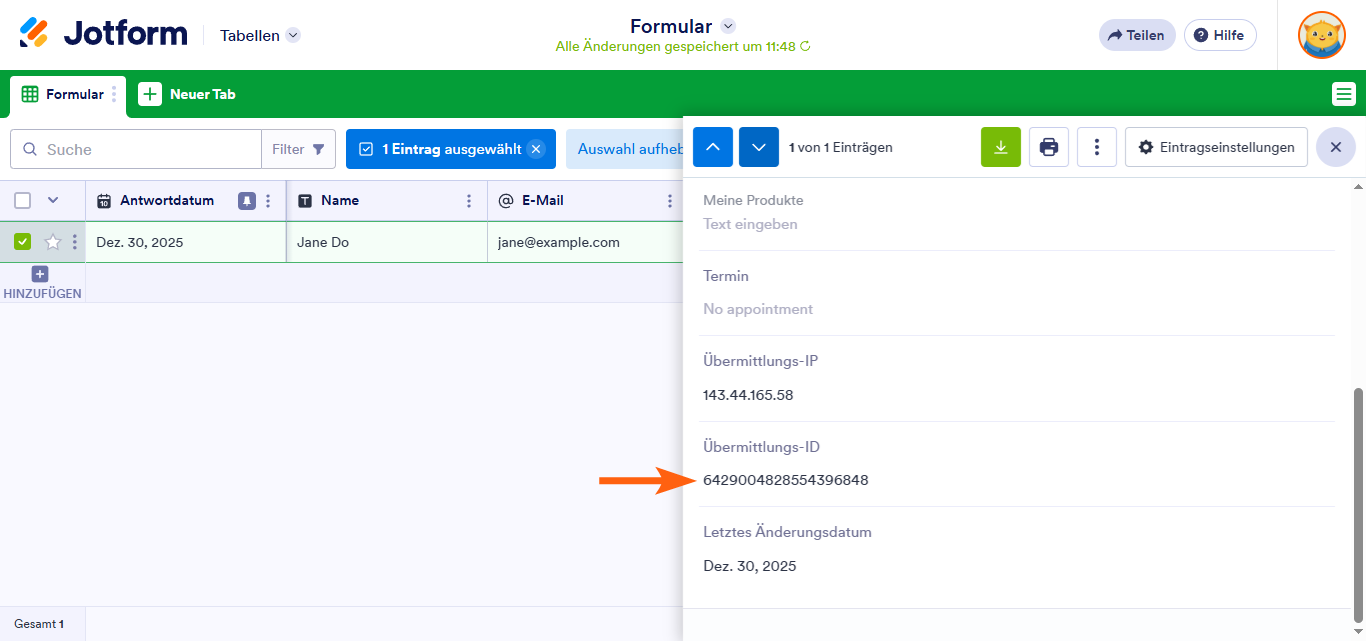
Task: Click the user avatar in top right
Action: pos(1321,35)
